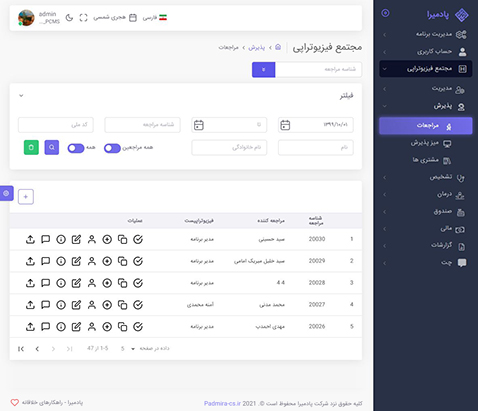Click Padmira-cs.ir footer link
Viewport: 478px width, 411px height.
pos(222,403)
